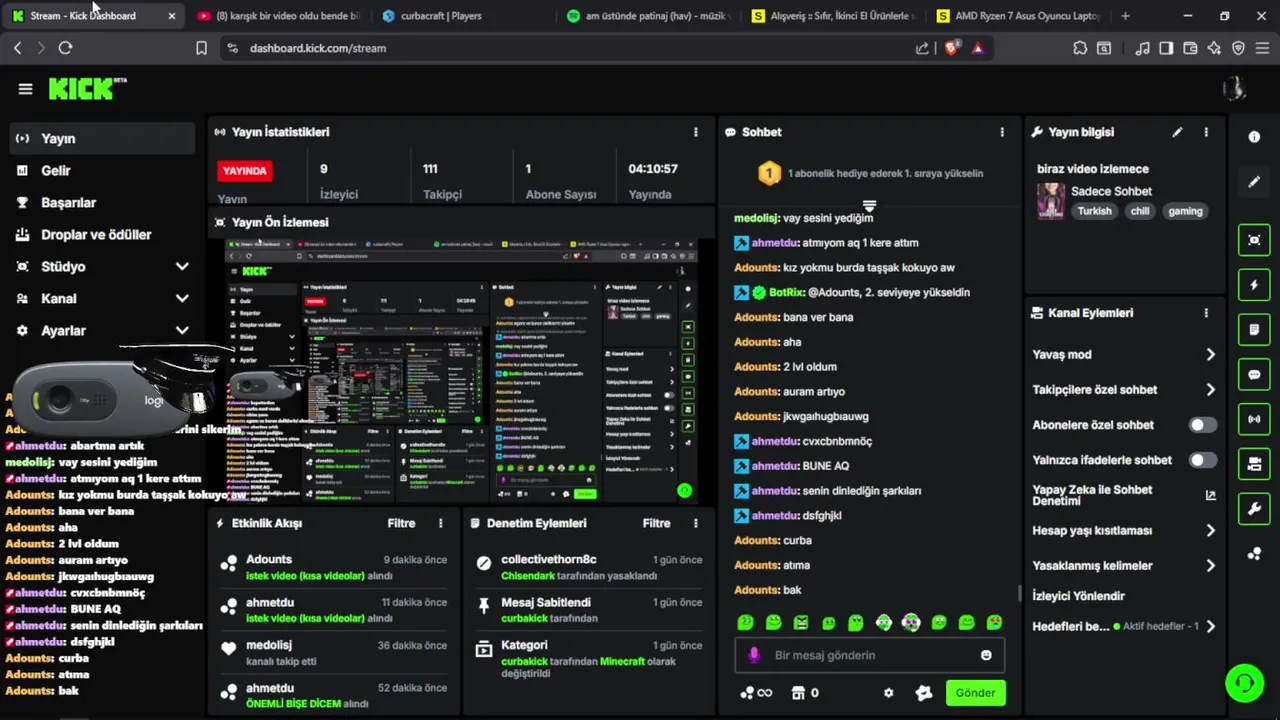Open the Denetim Eylemleri three-dot menu
The height and width of the screenshot is (720, 1280).
(x=696, y=523)
